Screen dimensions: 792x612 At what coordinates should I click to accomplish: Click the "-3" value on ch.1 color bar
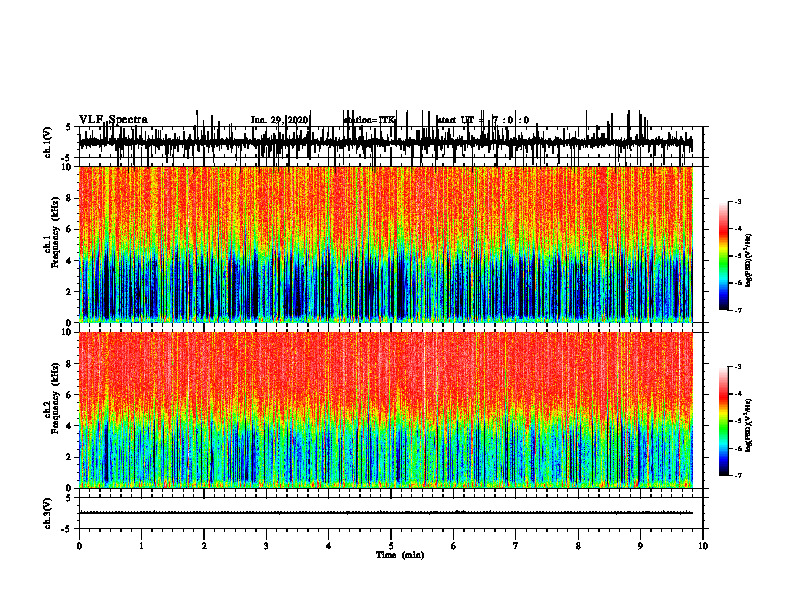(737, 201)
